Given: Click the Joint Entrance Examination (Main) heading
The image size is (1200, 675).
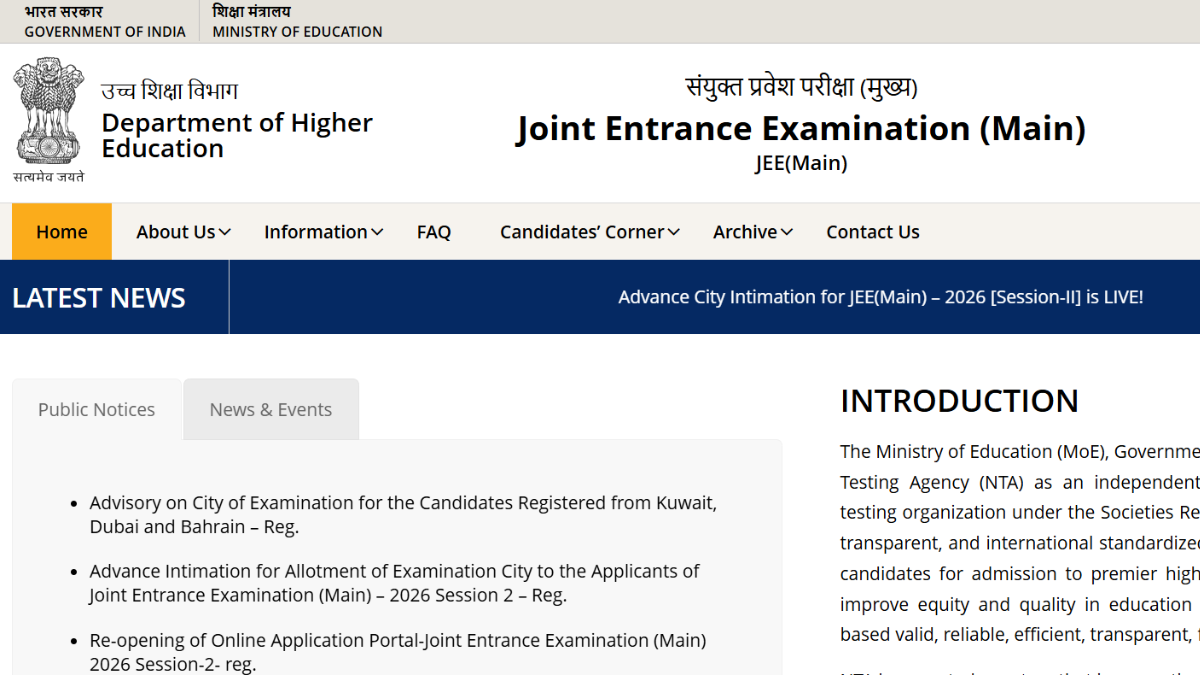Looking at the screenshot, I should pos(800,128).
